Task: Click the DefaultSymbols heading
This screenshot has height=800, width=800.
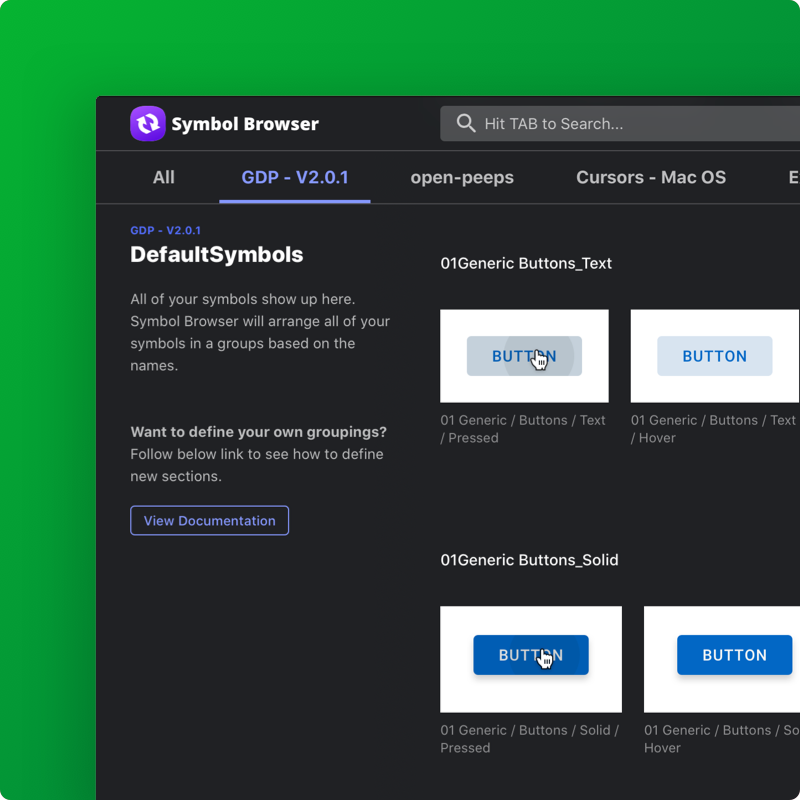Action: pyautogui.click(x=216, y=255)
